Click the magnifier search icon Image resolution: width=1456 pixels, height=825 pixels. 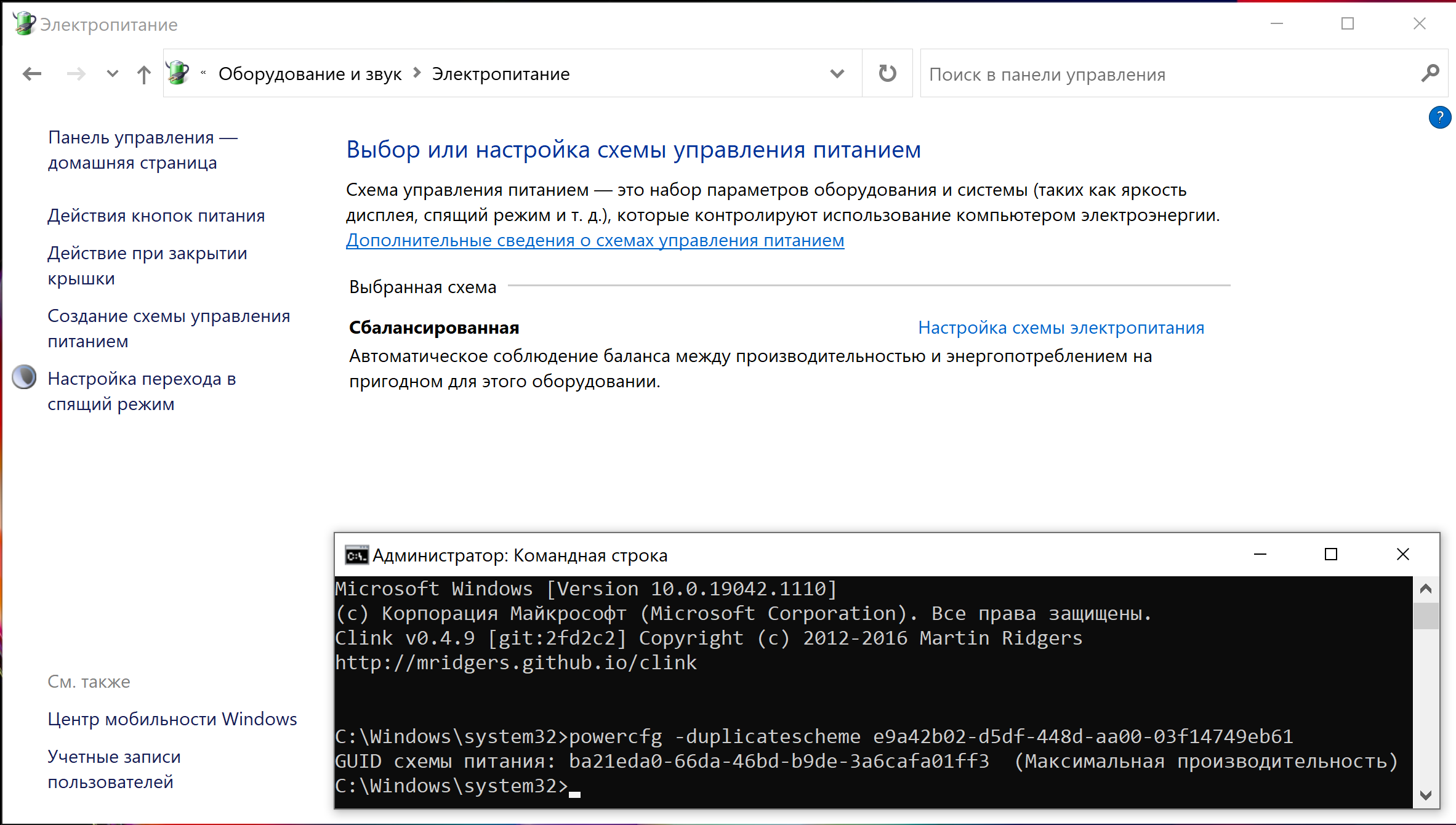pos(1430,74)
